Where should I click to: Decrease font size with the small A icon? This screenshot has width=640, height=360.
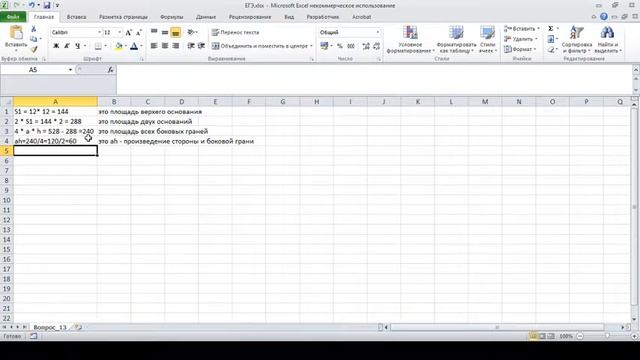[x=139, y=32]
